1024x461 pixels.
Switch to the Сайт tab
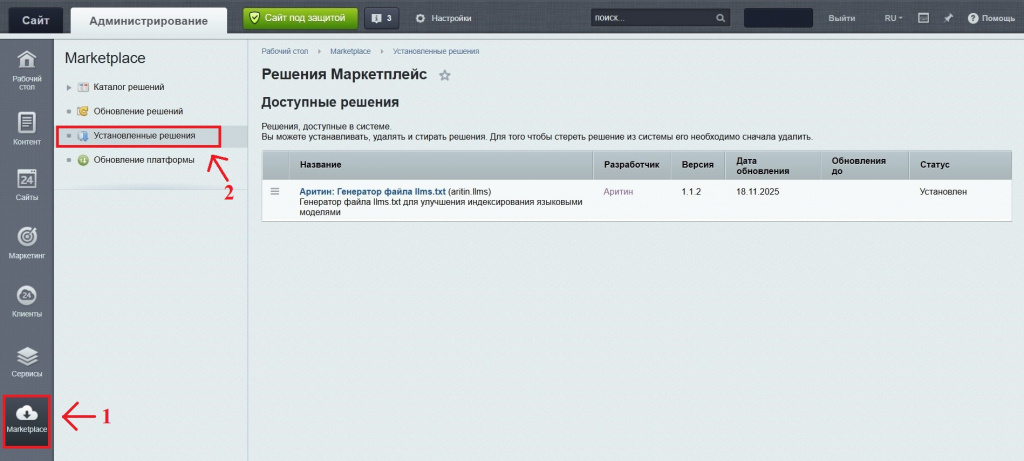click(x=36, y=19)
